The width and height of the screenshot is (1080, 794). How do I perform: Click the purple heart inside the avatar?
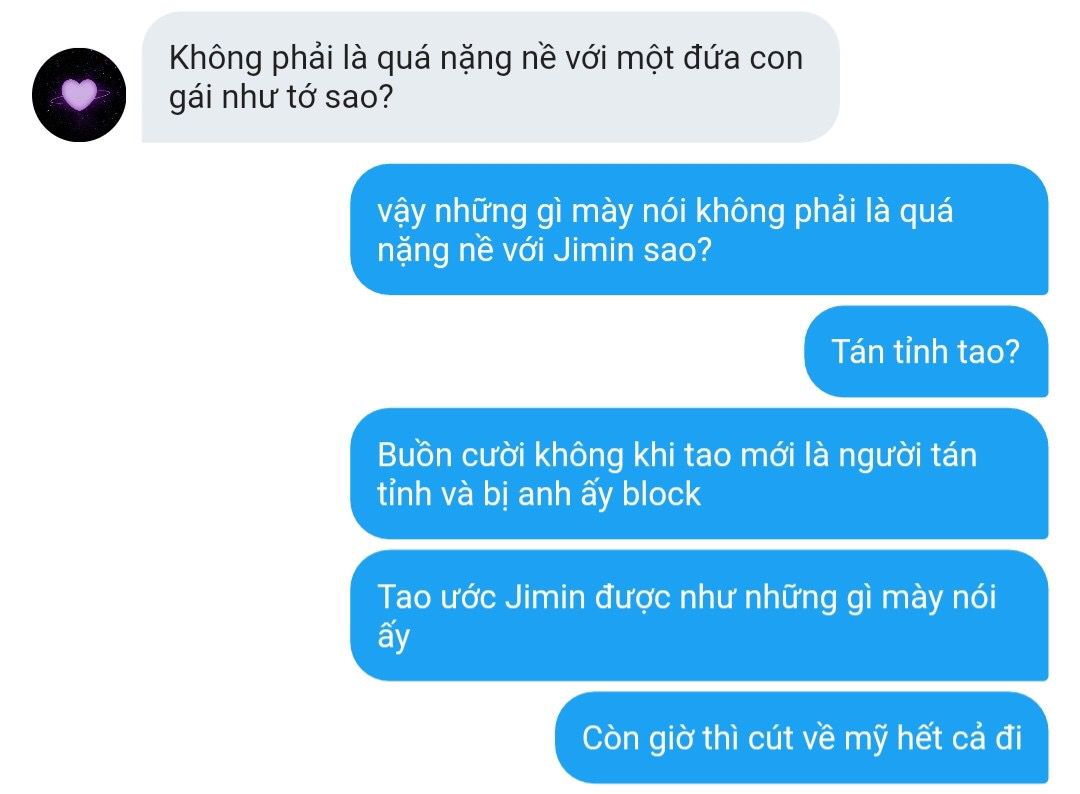pyautogui.click(x=79, y=94)
